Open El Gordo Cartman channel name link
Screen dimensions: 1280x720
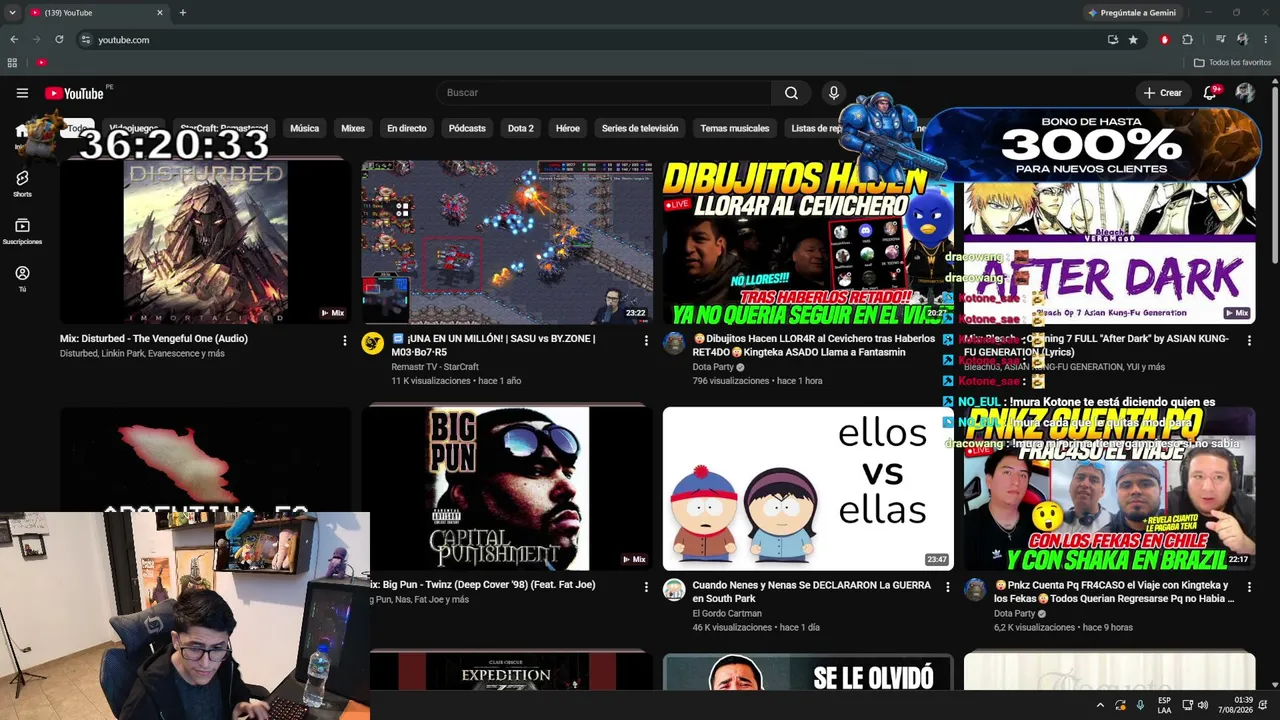(x=727, y=613)
